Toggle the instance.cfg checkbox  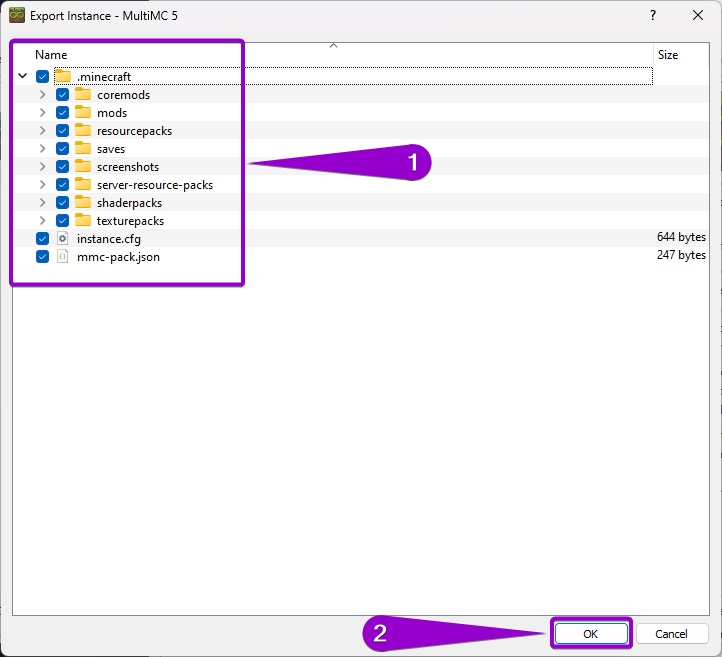click(x=42, y=238)
